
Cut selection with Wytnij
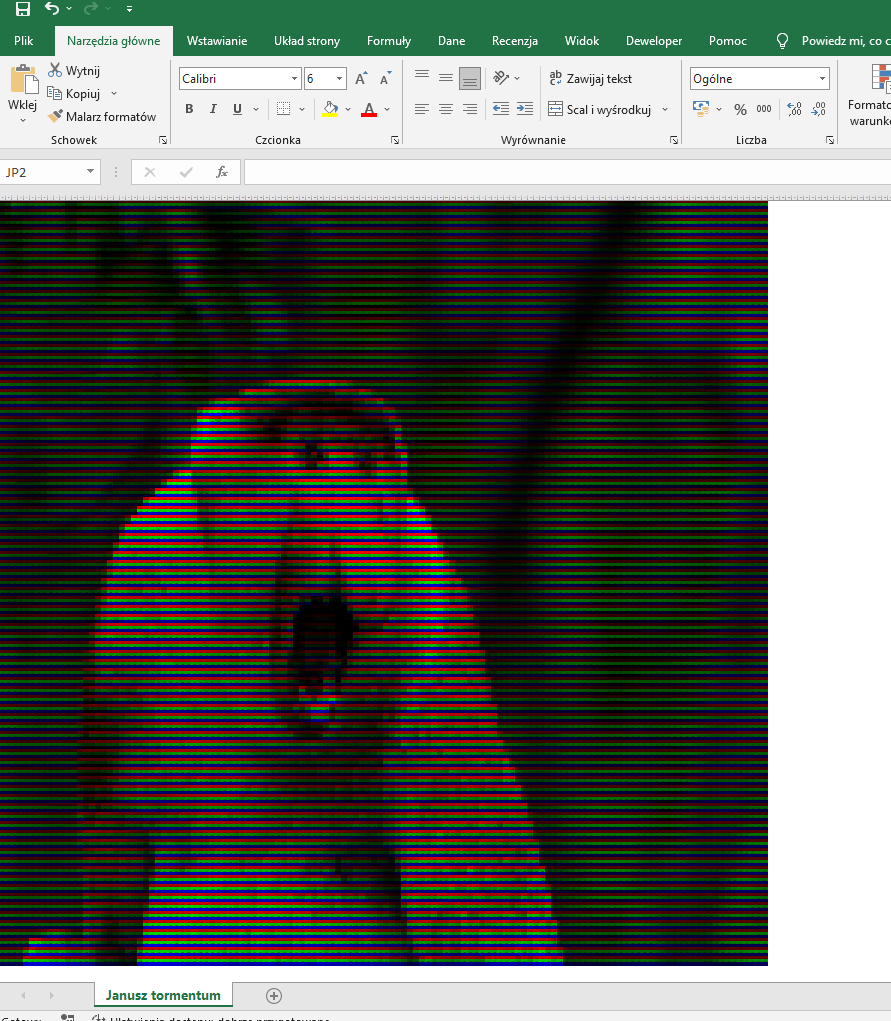point(74,70)
